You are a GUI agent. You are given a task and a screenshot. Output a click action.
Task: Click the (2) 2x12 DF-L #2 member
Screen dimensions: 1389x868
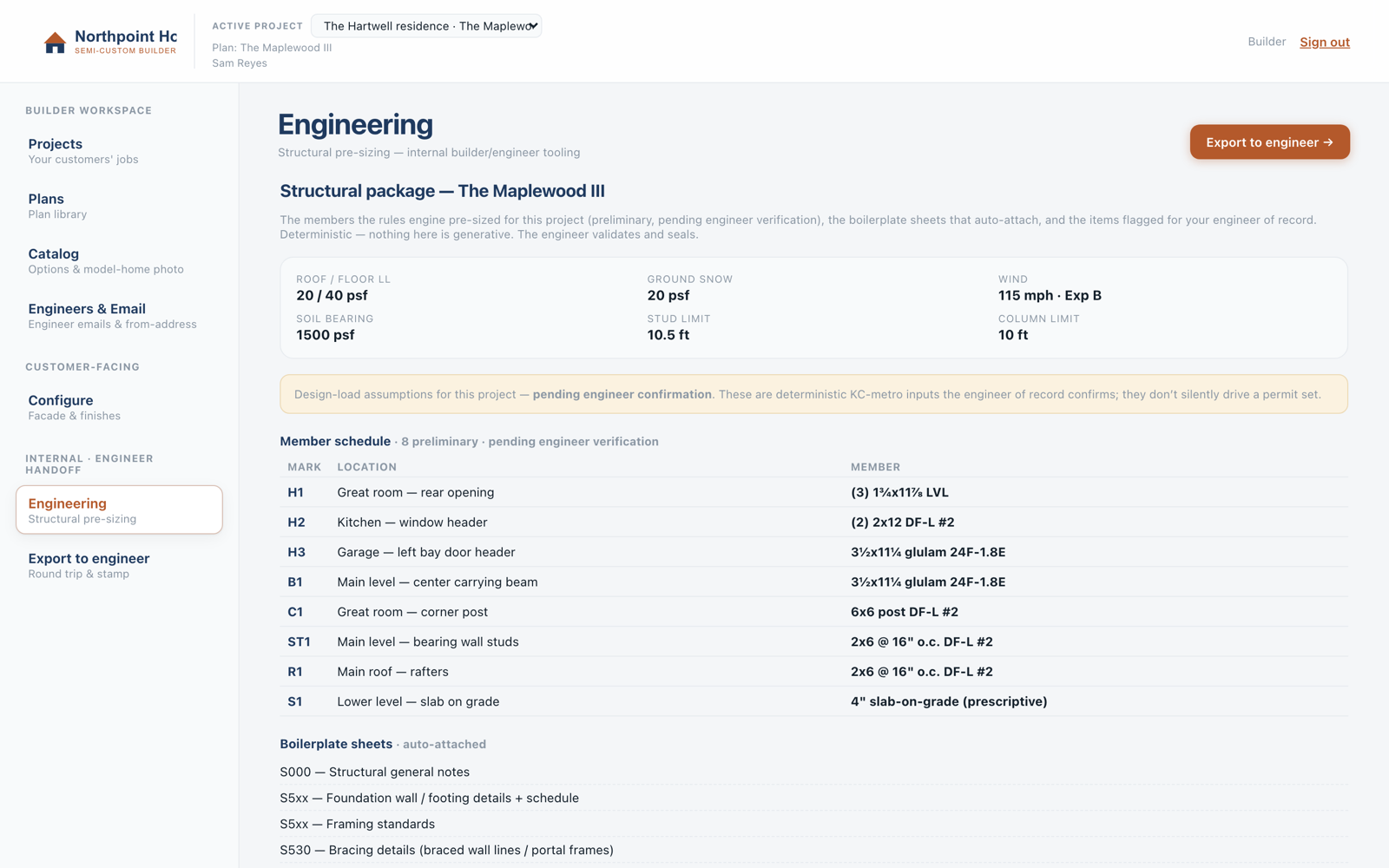[902, 523]
